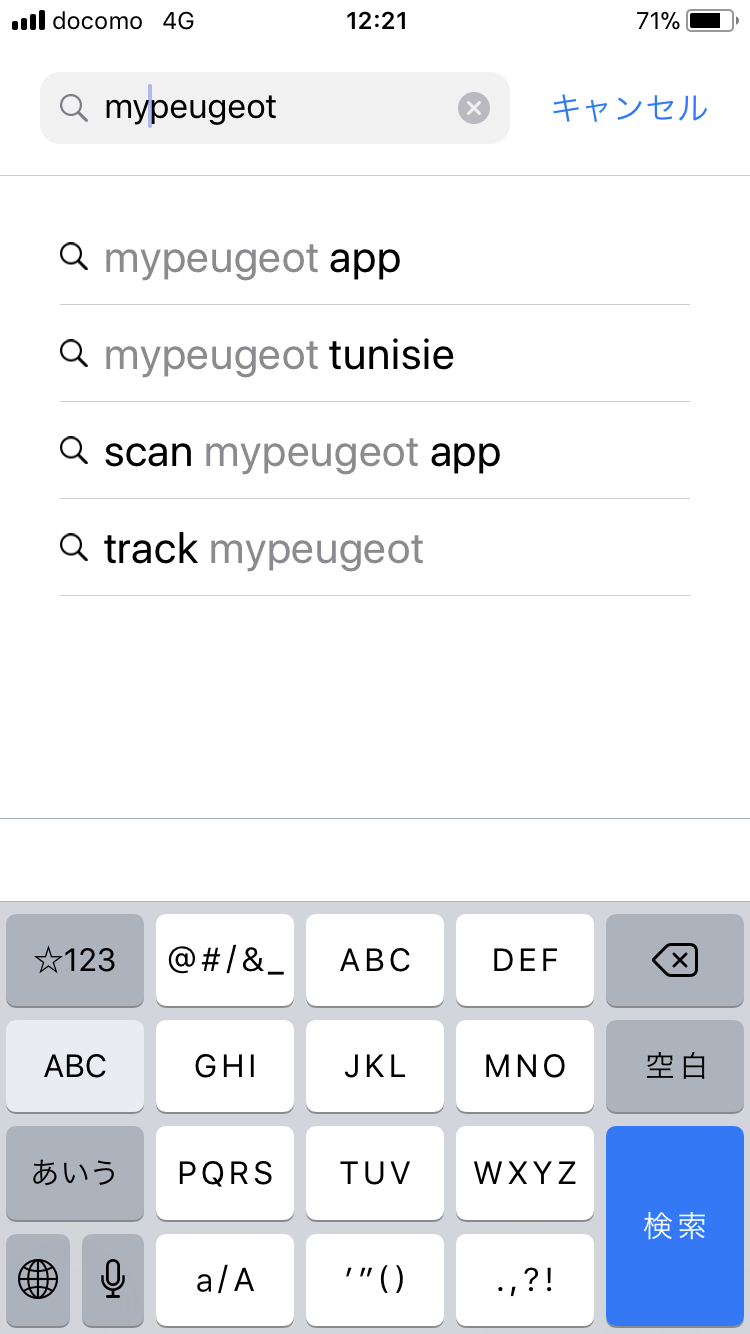Screen dimensions: 750x1334
Task: Tap the ABC mode key on left
Action: pos(75,1067)
